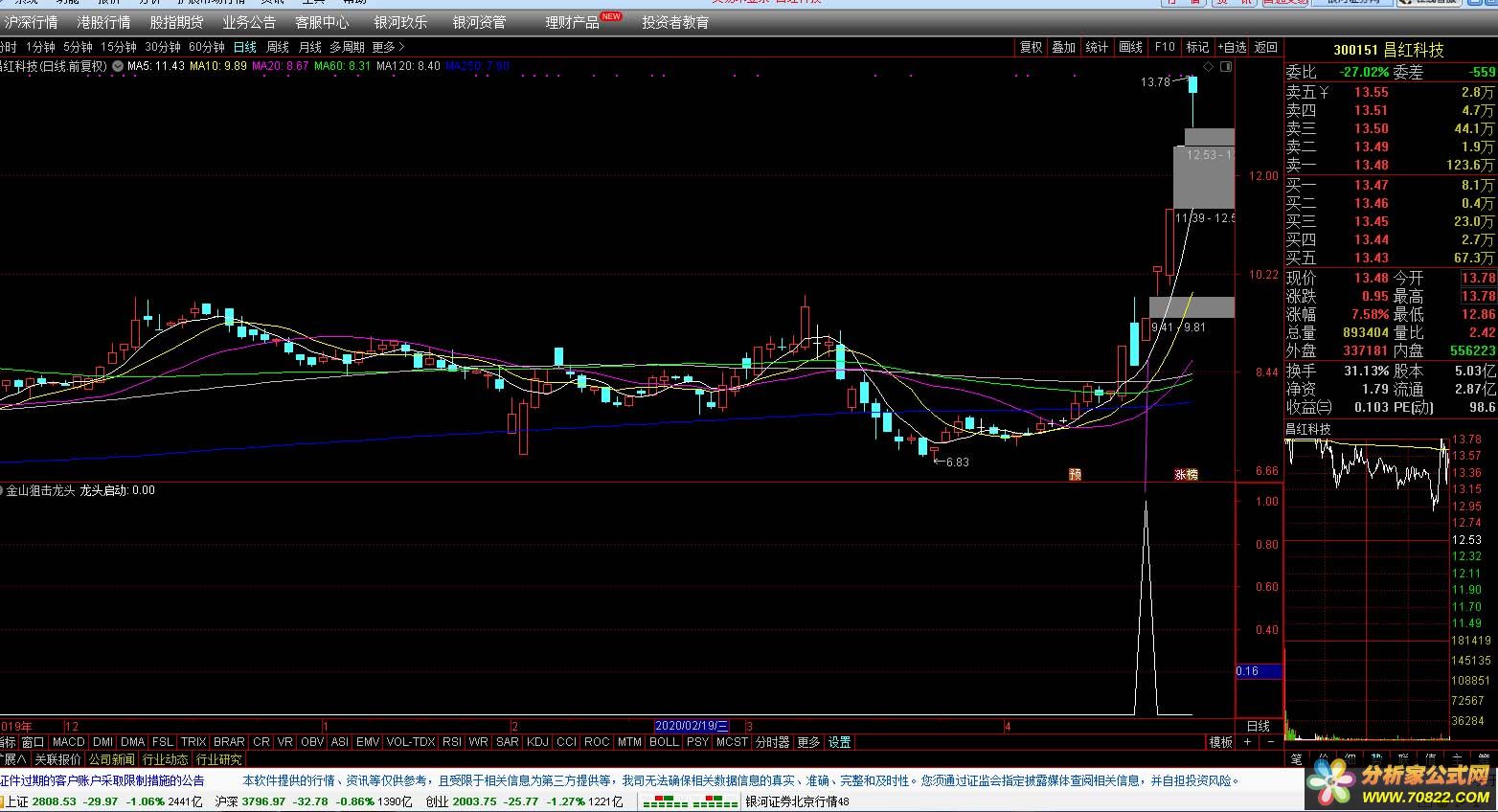Open 关联报价 tab
Screen dimensions: 1498x812
coord(57,759)
